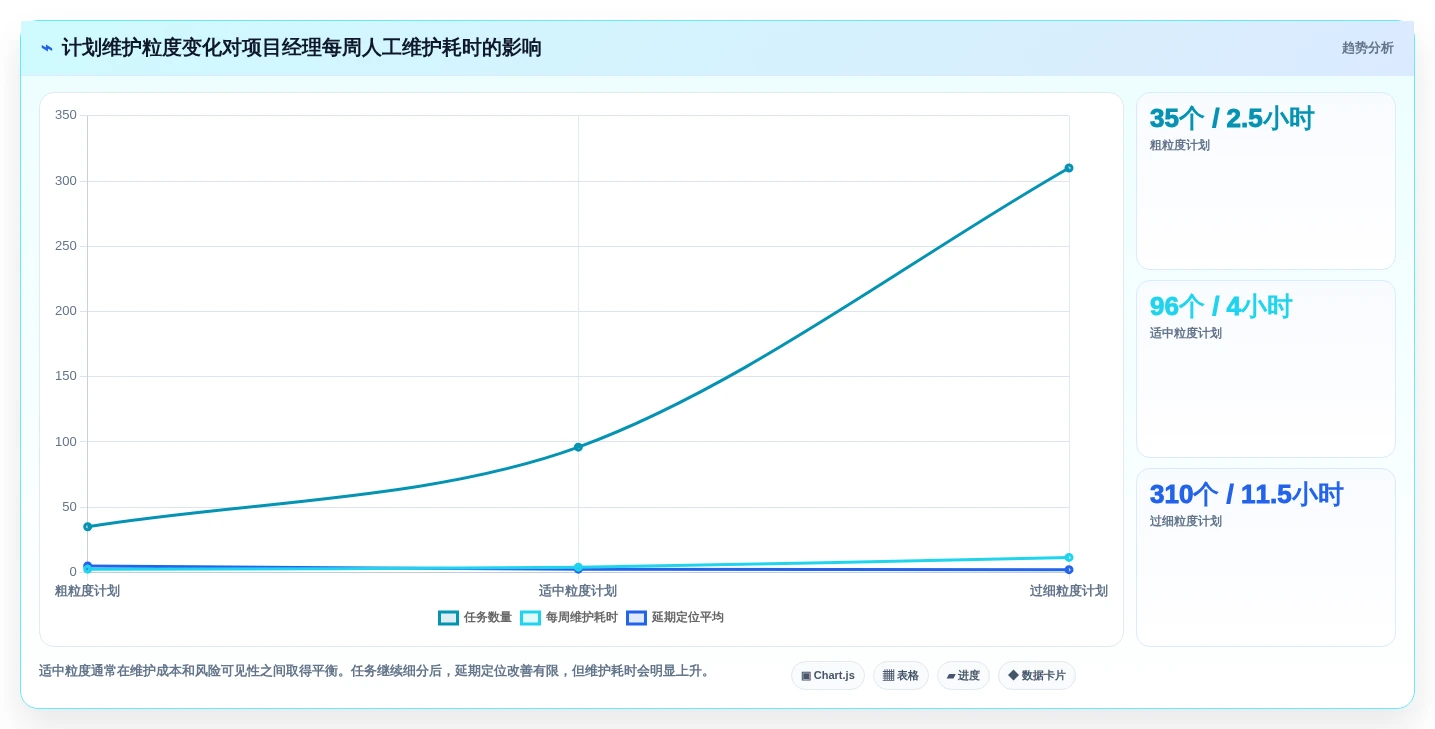Click the 150 y-axis tick label
Screen dimensions: 1435x729
coord(66,376)
